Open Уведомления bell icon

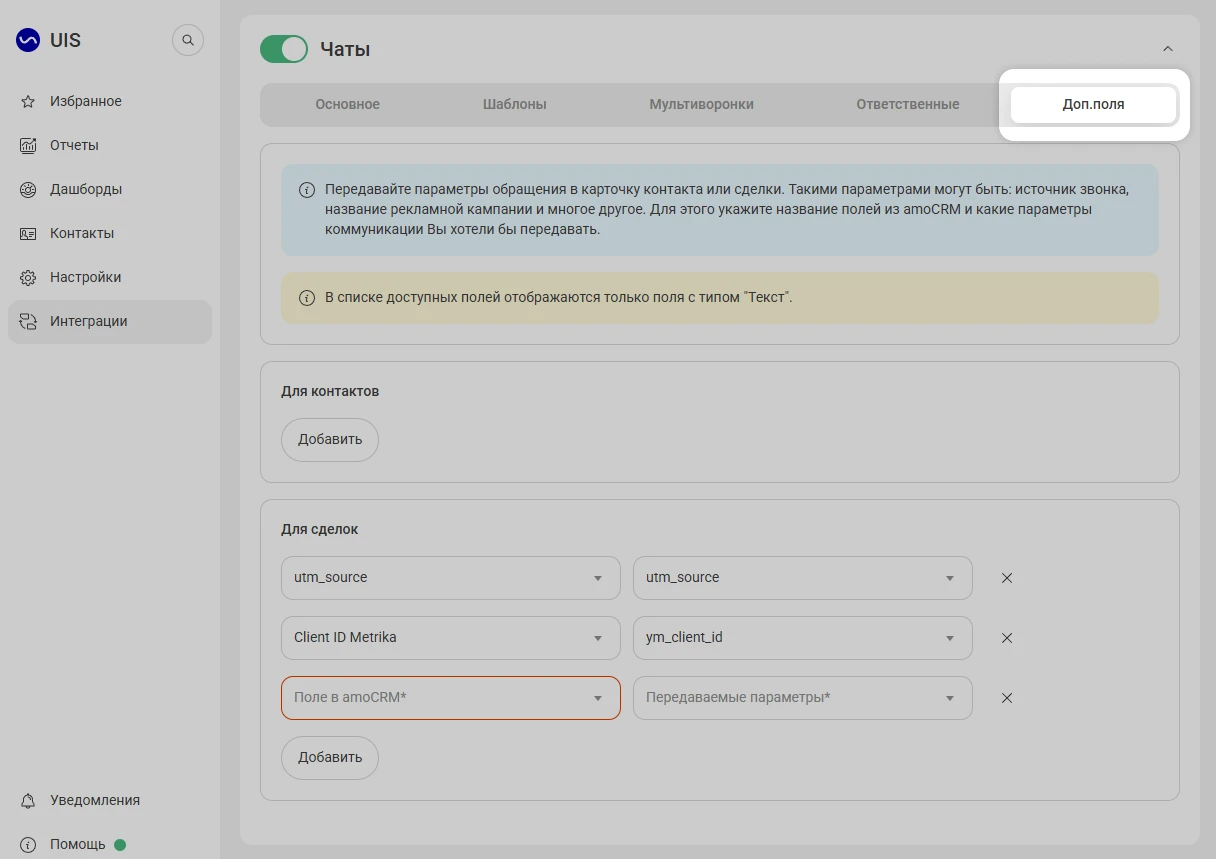(28, 800)
